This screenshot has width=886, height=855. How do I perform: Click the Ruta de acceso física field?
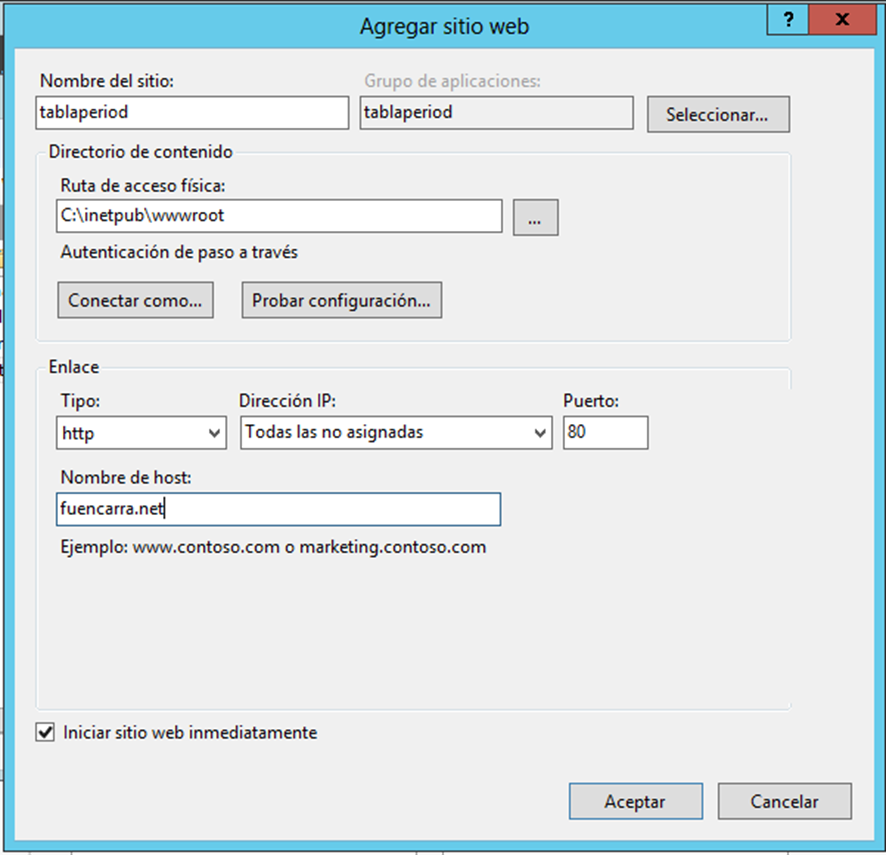click(279, 216)
